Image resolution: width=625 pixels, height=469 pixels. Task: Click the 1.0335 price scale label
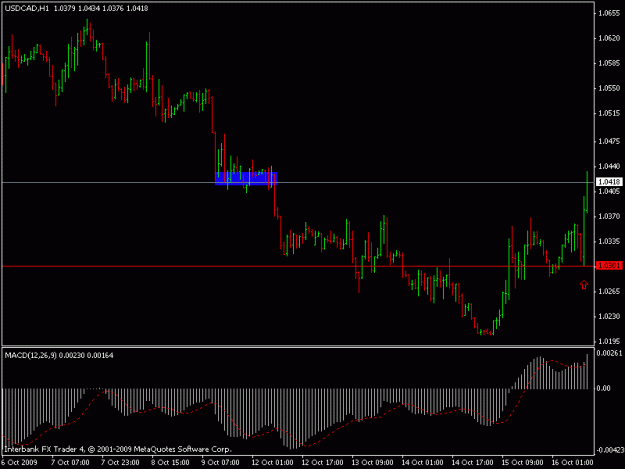[609, 241]
